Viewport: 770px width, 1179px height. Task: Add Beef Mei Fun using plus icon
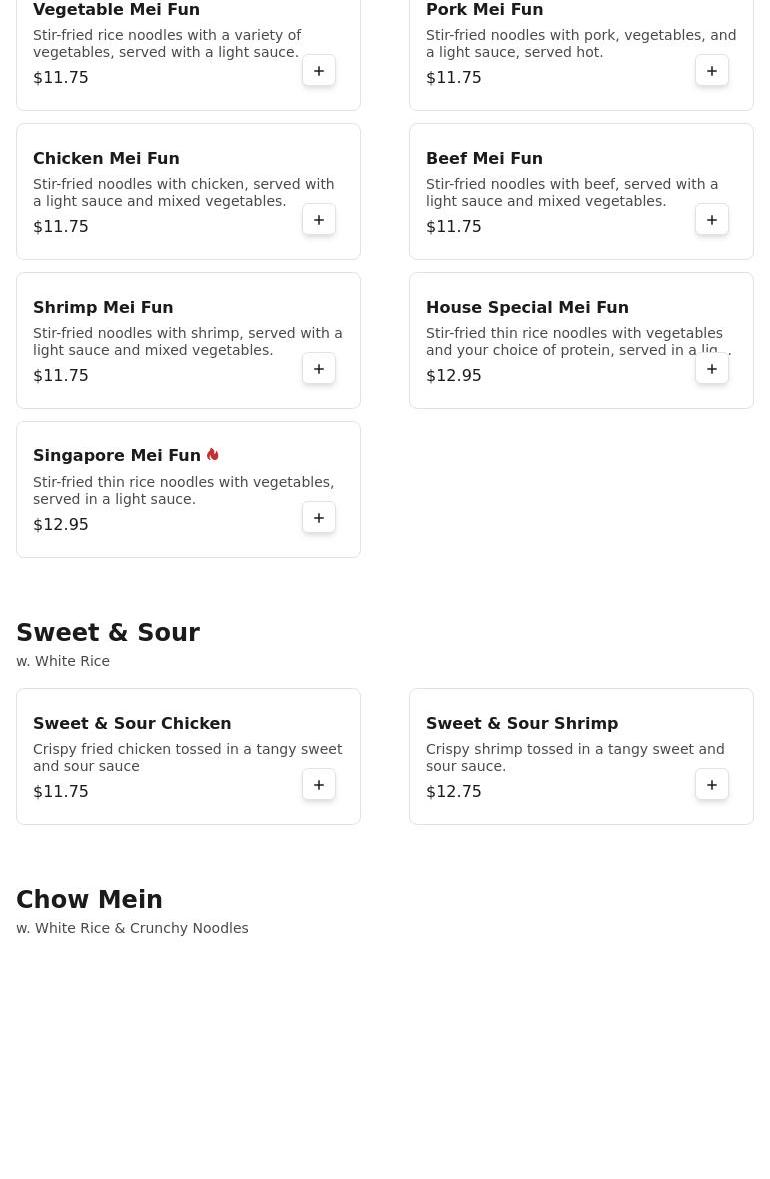pos(712,220)
